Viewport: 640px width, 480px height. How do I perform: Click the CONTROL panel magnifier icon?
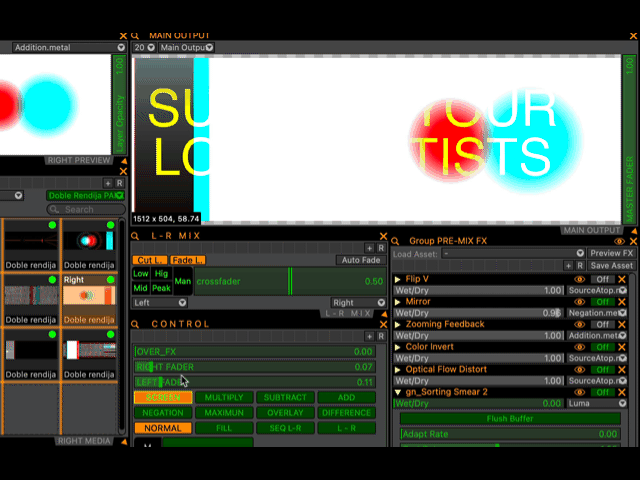pos(135,324)
